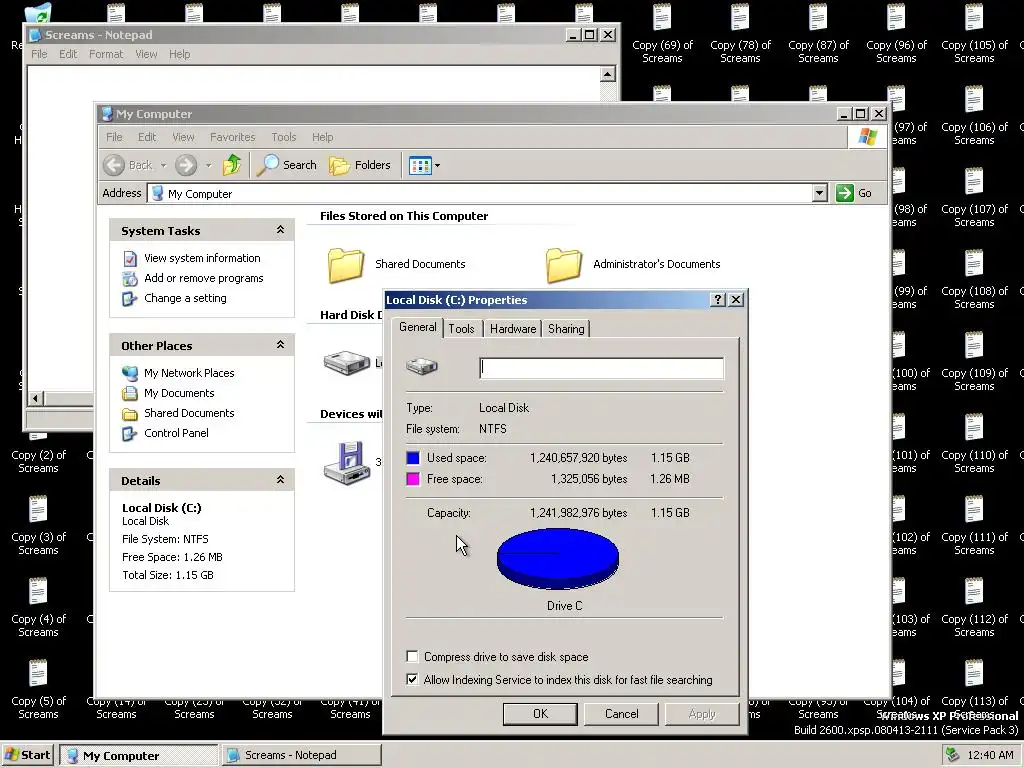Switch to General tab in Properties
This screenshot has width=1024, height=768.
[418, 327]
